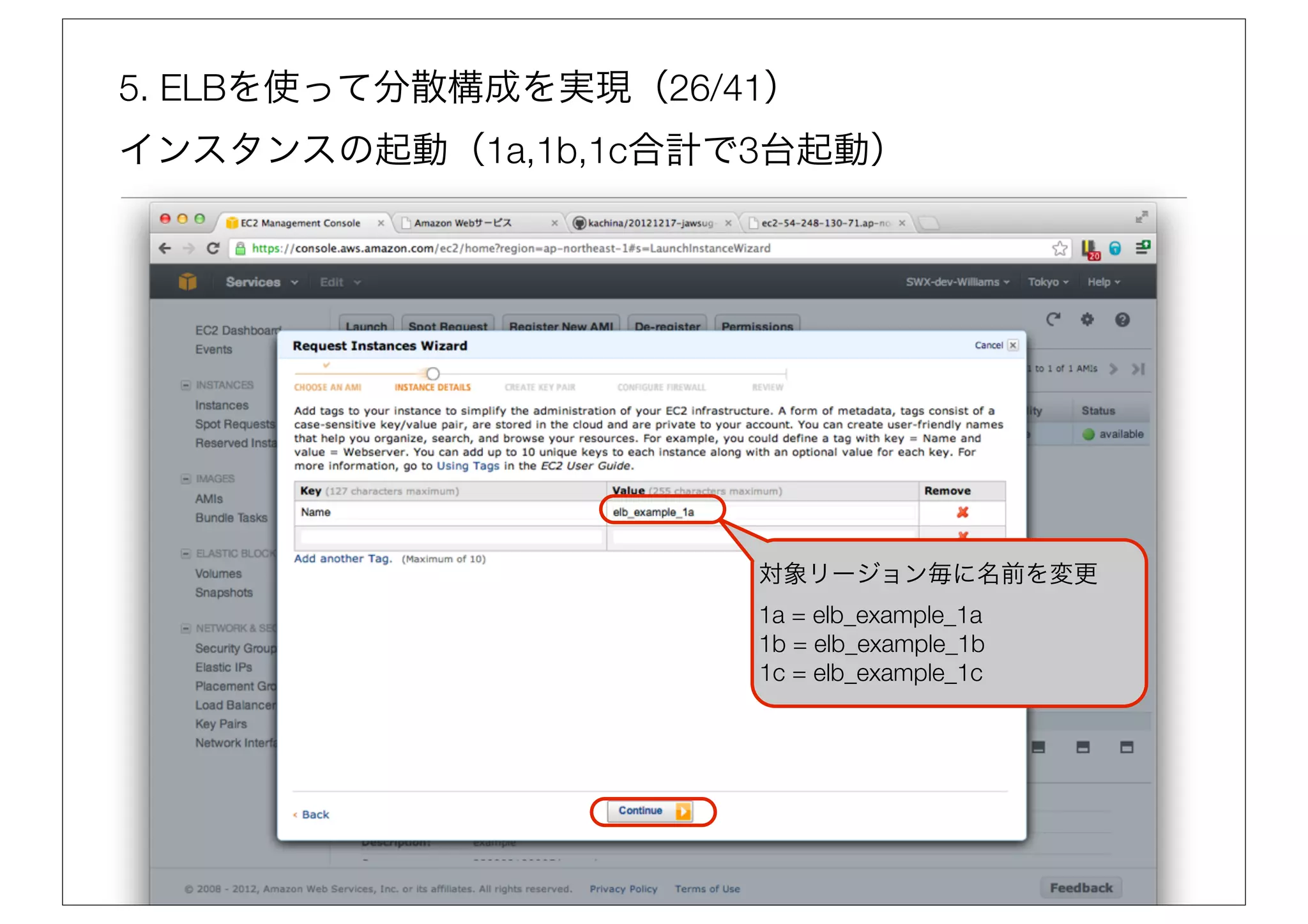Click the next page arrow for AMIs
Viewport: 1308px width, 924px height.
1114,369
